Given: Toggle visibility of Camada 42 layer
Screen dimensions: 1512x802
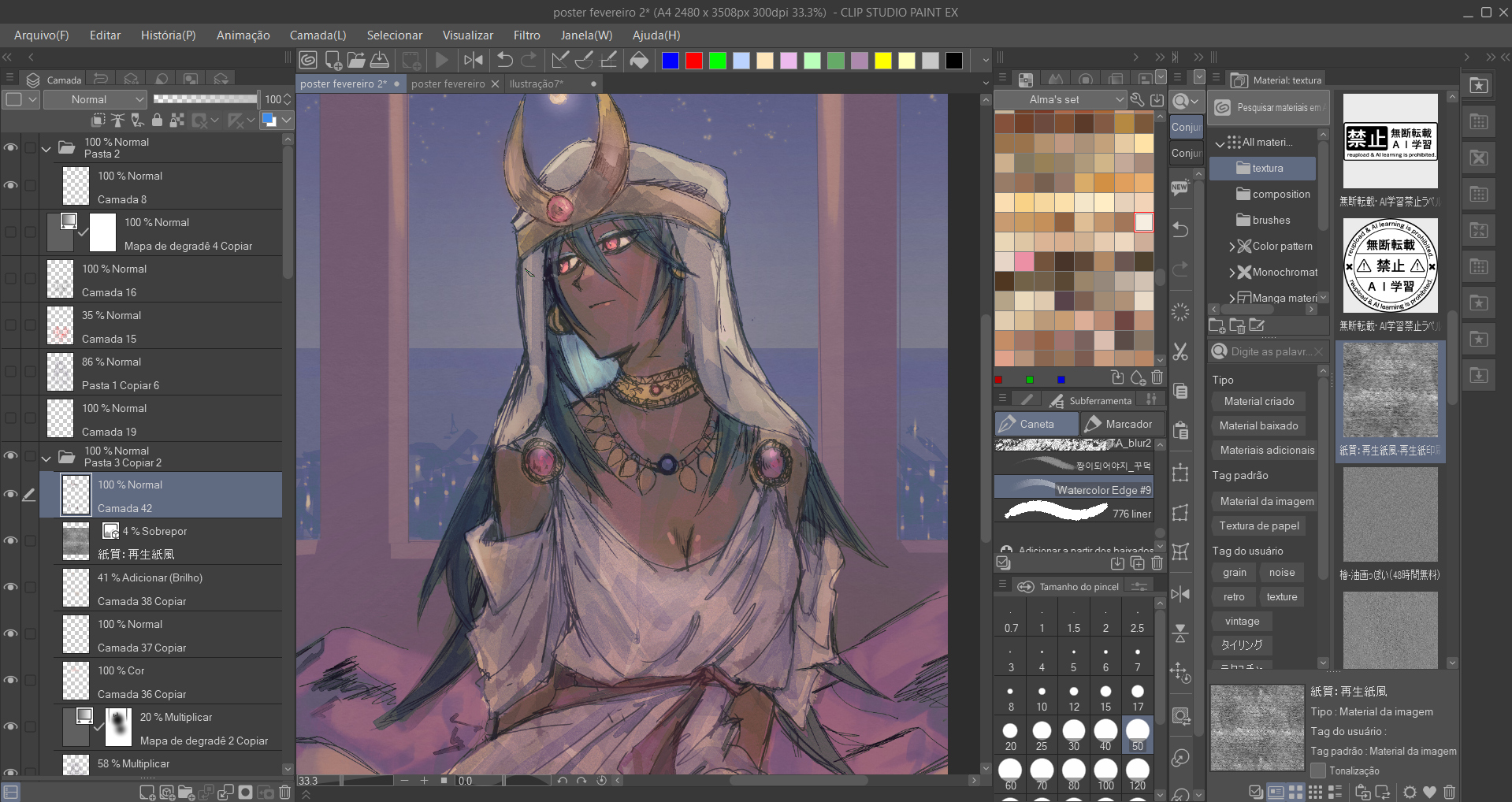Looking at the screenshot, I should coord(11,495).
